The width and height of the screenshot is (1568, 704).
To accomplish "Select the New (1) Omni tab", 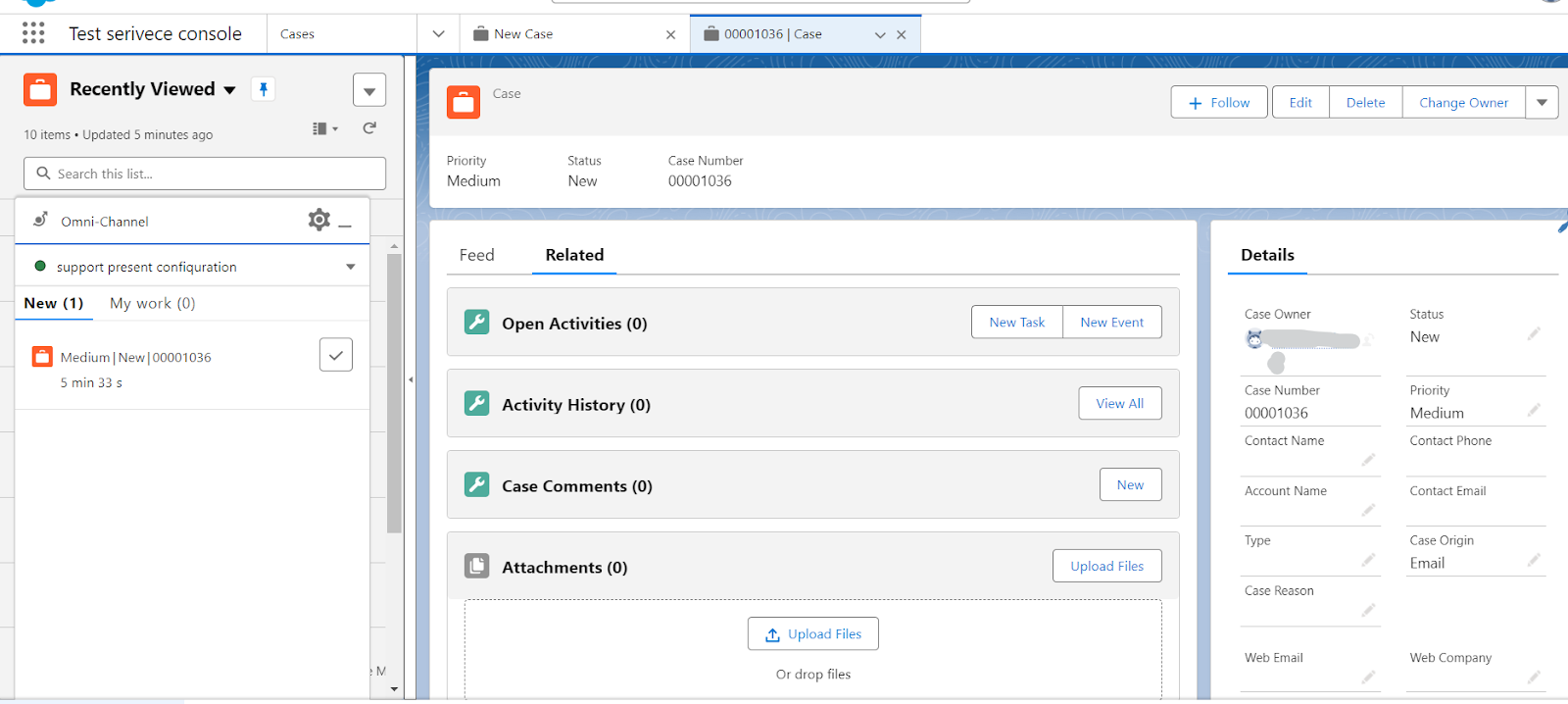I will pos(54,303).
